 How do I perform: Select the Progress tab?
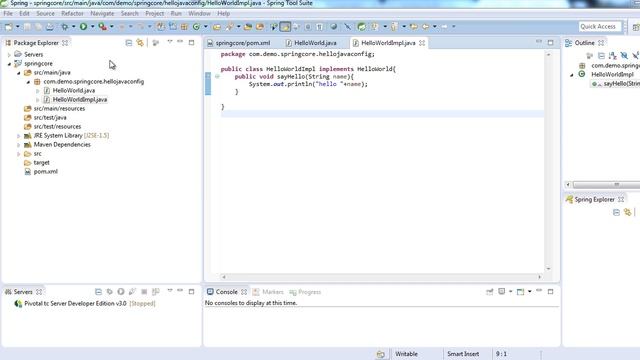pyautogui.click(x=305, y=292)
